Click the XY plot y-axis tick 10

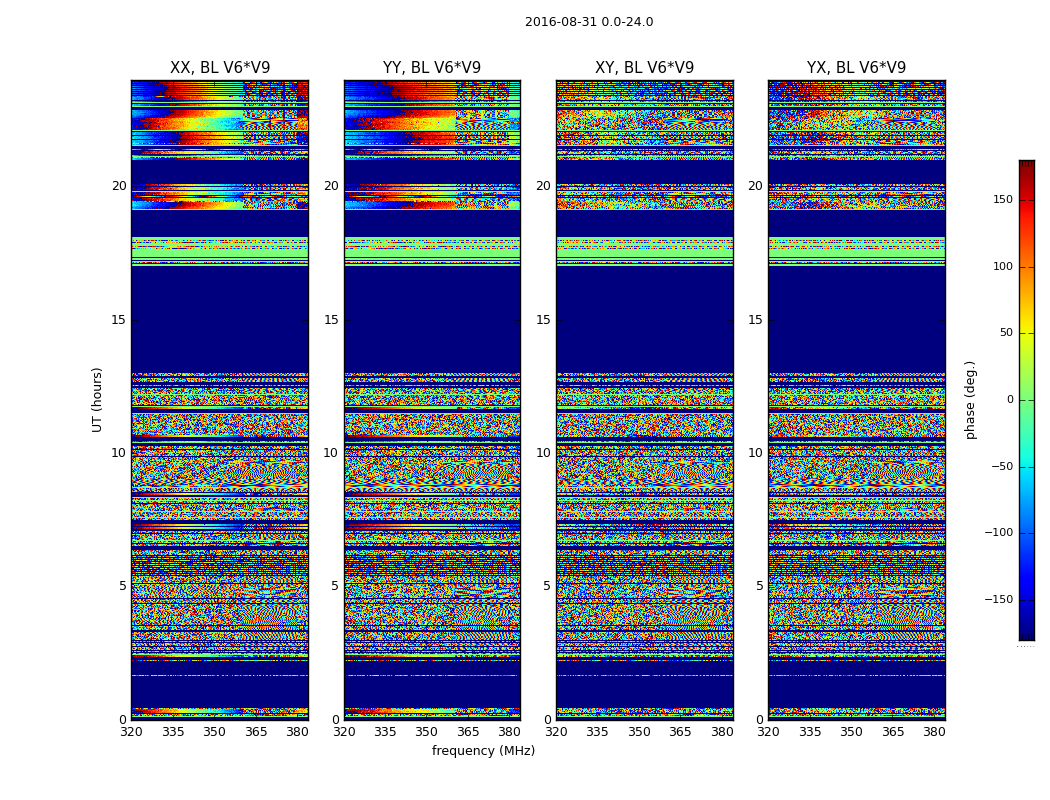point(543,453)
